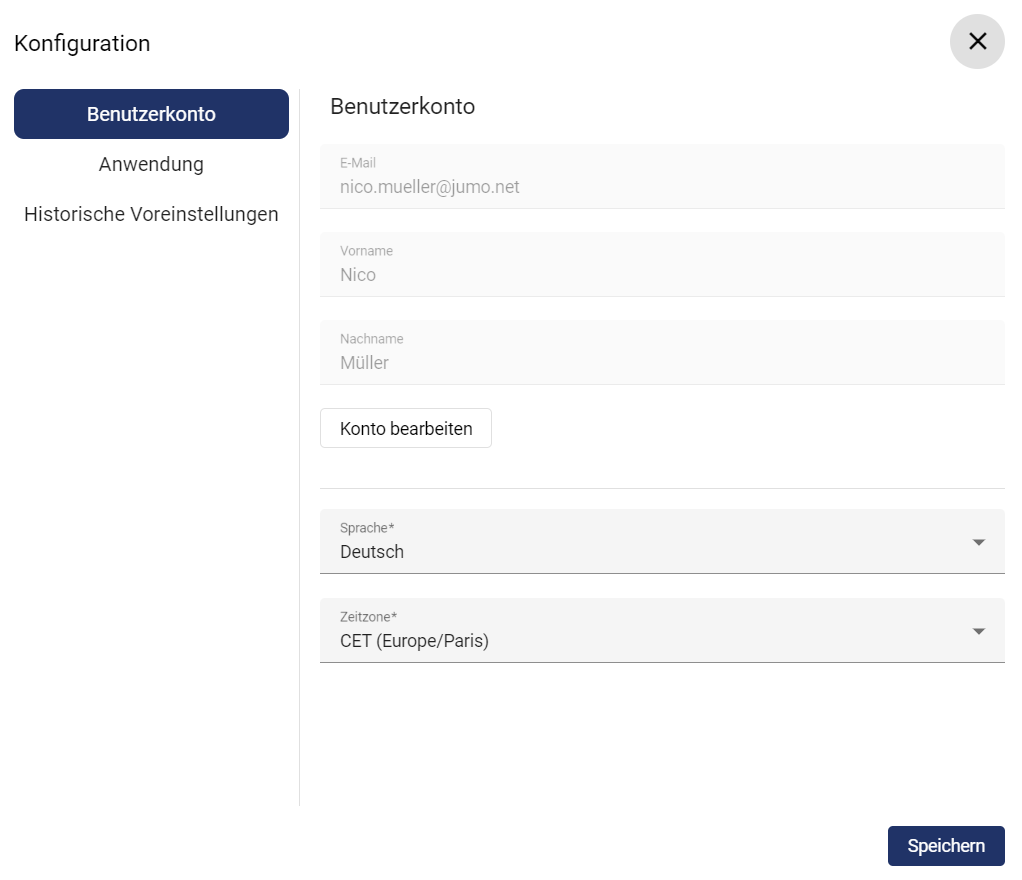Screen dimensions: 1022x880
Task: Select the Benutzerkonto sidebar tab
Action: (151, 114)
